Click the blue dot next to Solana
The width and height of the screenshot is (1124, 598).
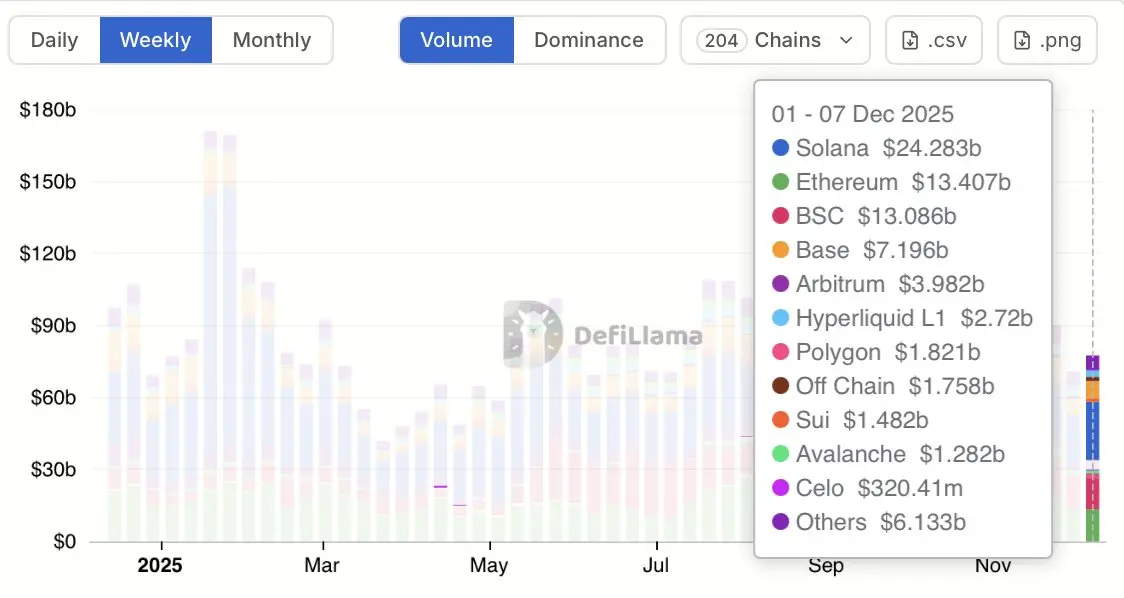coord(780,148)
